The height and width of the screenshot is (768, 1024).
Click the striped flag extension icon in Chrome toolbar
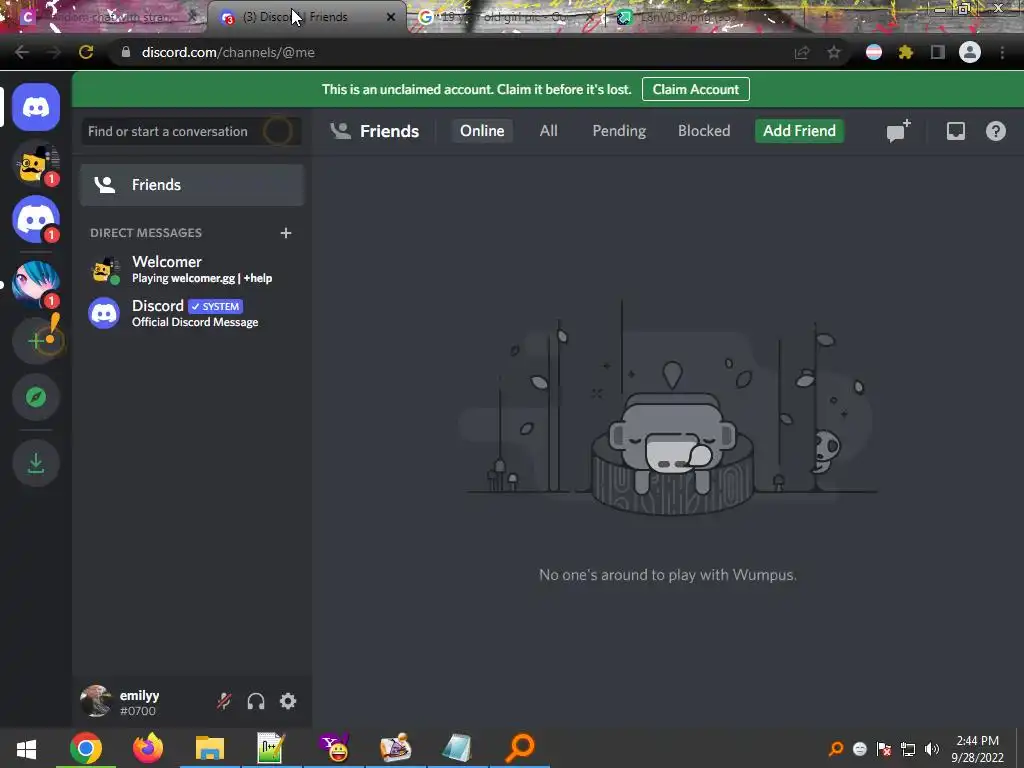[874, 52]
